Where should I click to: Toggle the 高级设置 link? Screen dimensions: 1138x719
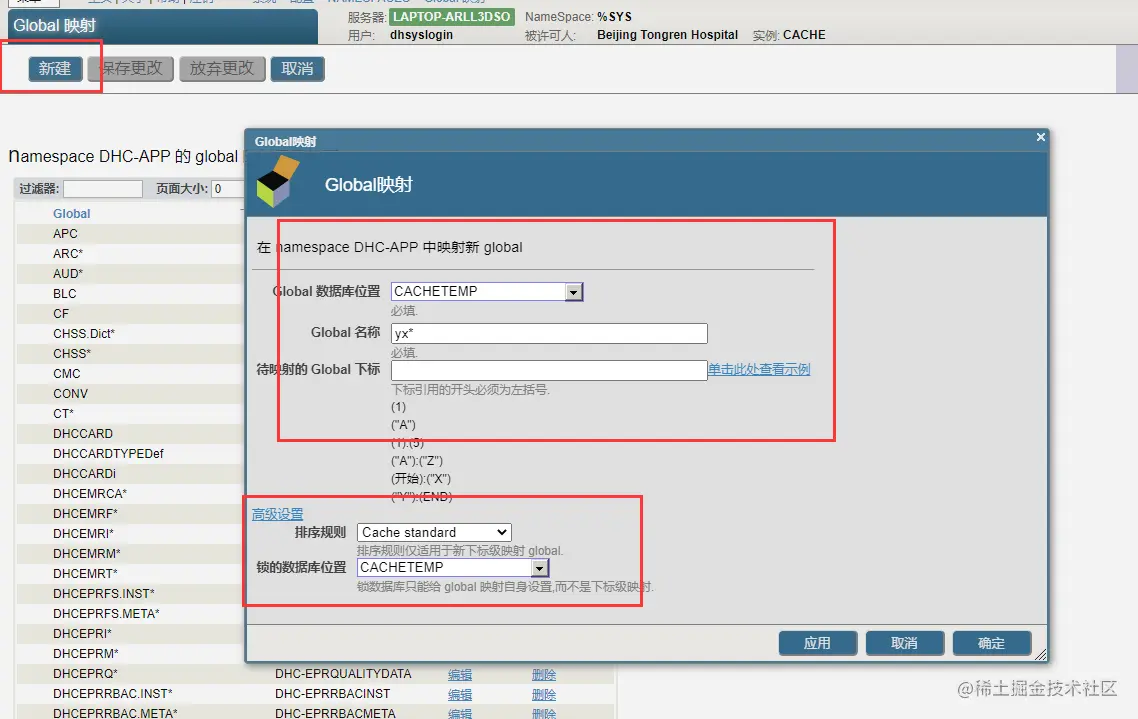[x=277, y=514]
